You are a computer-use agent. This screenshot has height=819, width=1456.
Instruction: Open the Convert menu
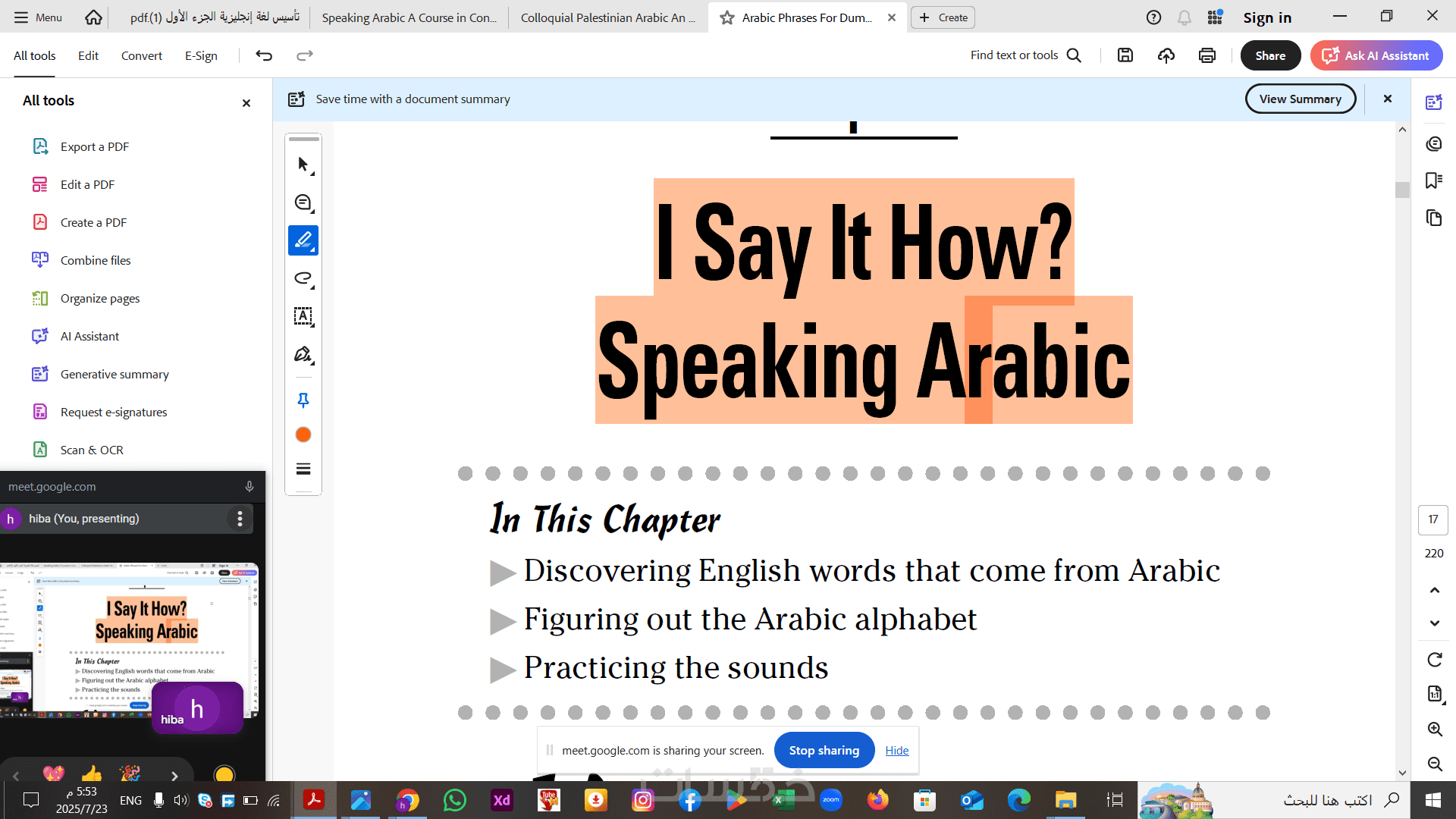point(141,55)
